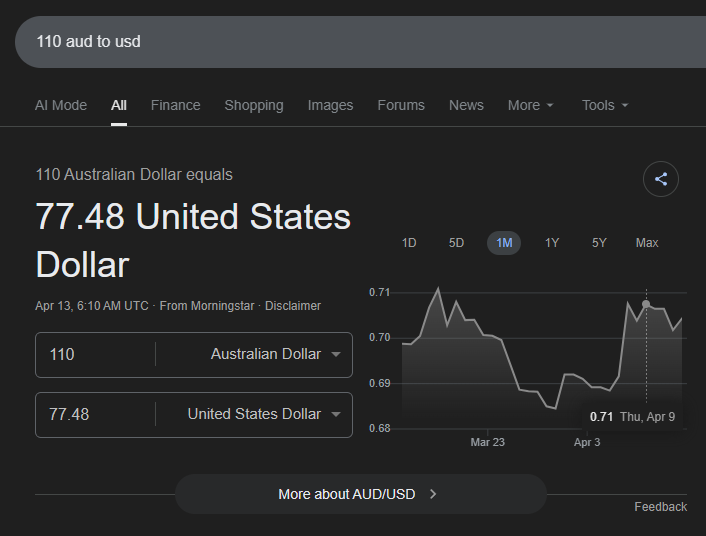The height and width of the screenshot is (536, 706).
Task: Click the search box with '110 aud to usd'
Action: [x=360, y=42]
